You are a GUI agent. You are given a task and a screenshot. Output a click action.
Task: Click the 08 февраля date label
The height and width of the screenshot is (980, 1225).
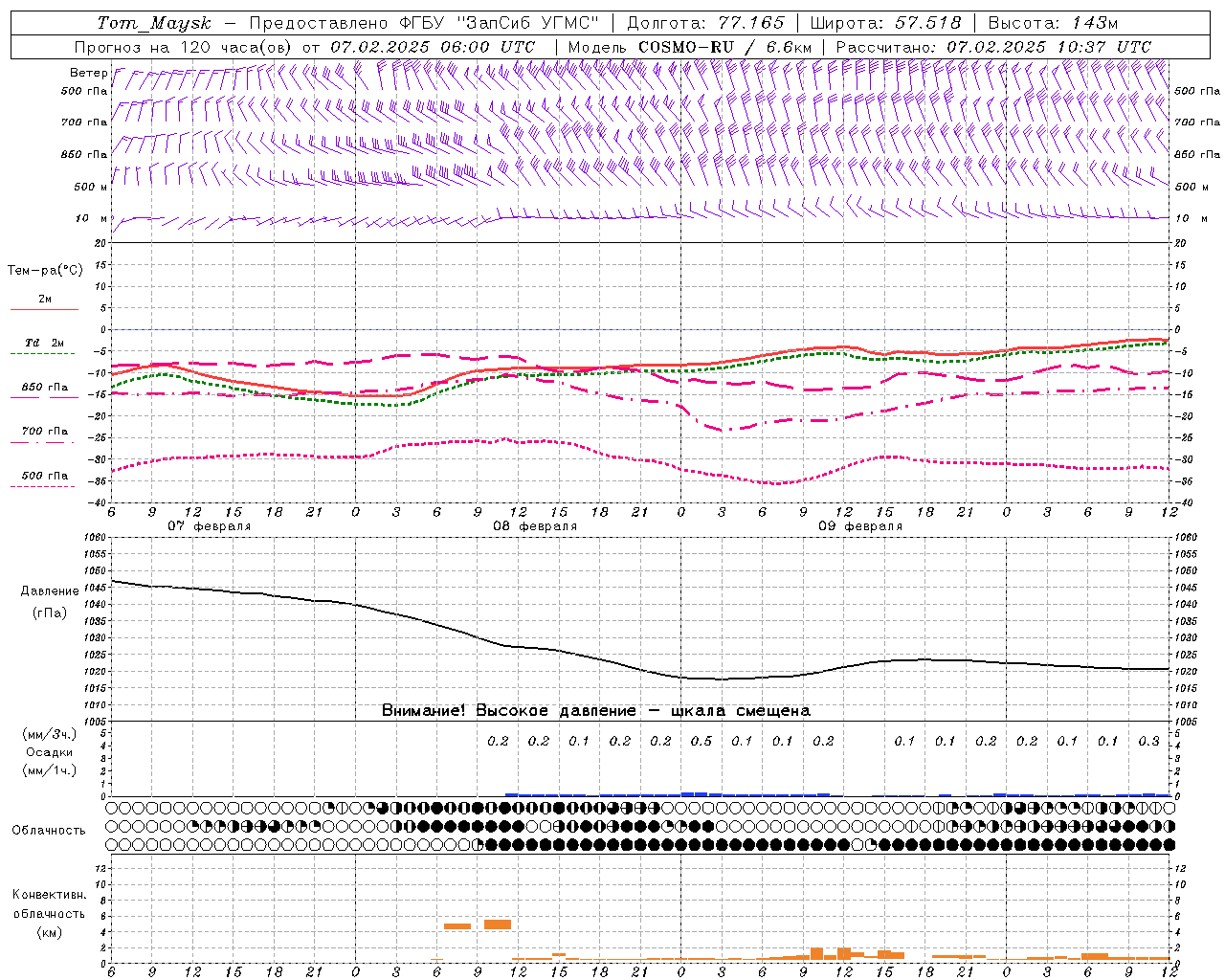point(535,526)
